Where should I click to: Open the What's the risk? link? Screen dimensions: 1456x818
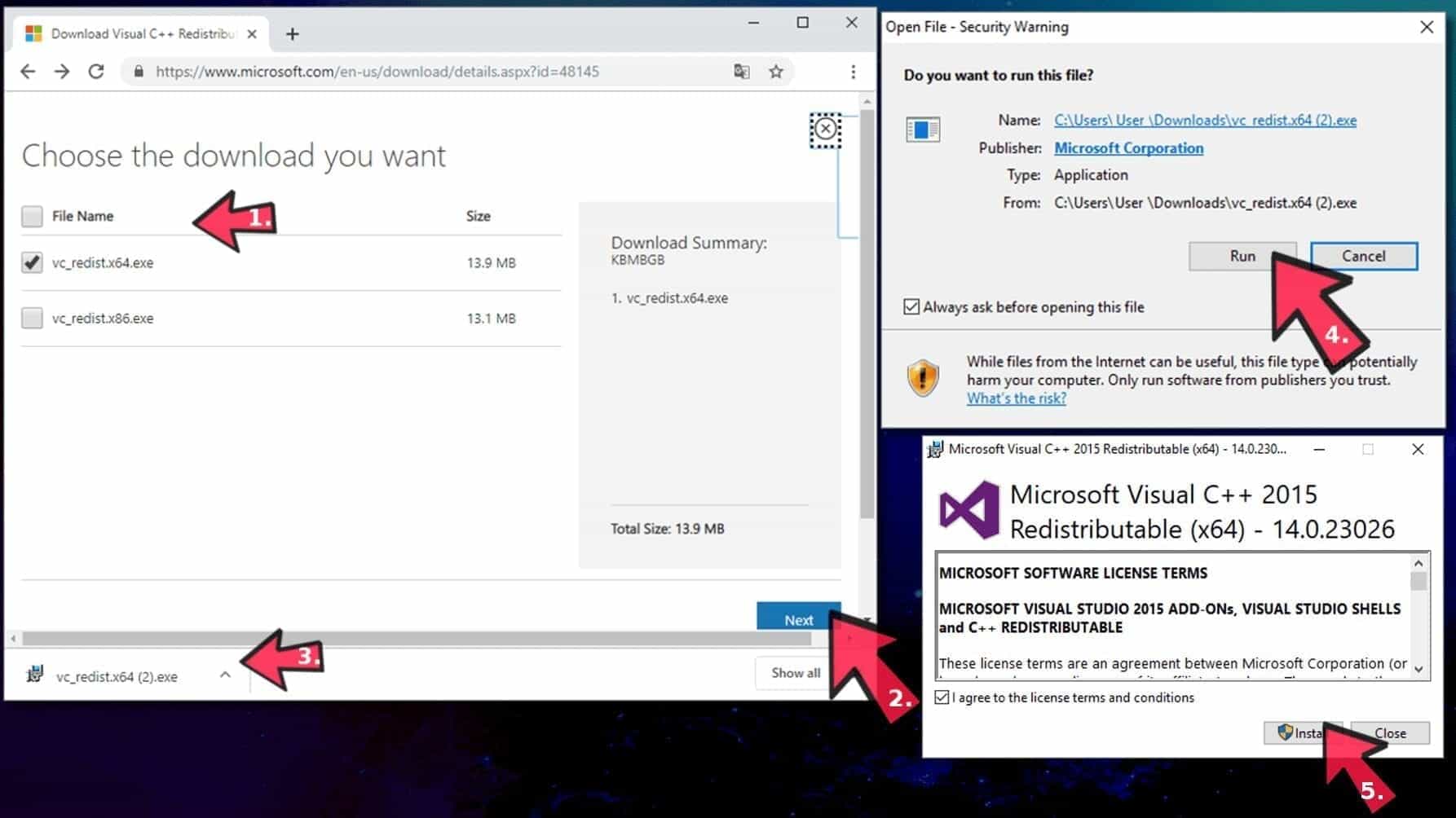click(x=1016, y=398)
